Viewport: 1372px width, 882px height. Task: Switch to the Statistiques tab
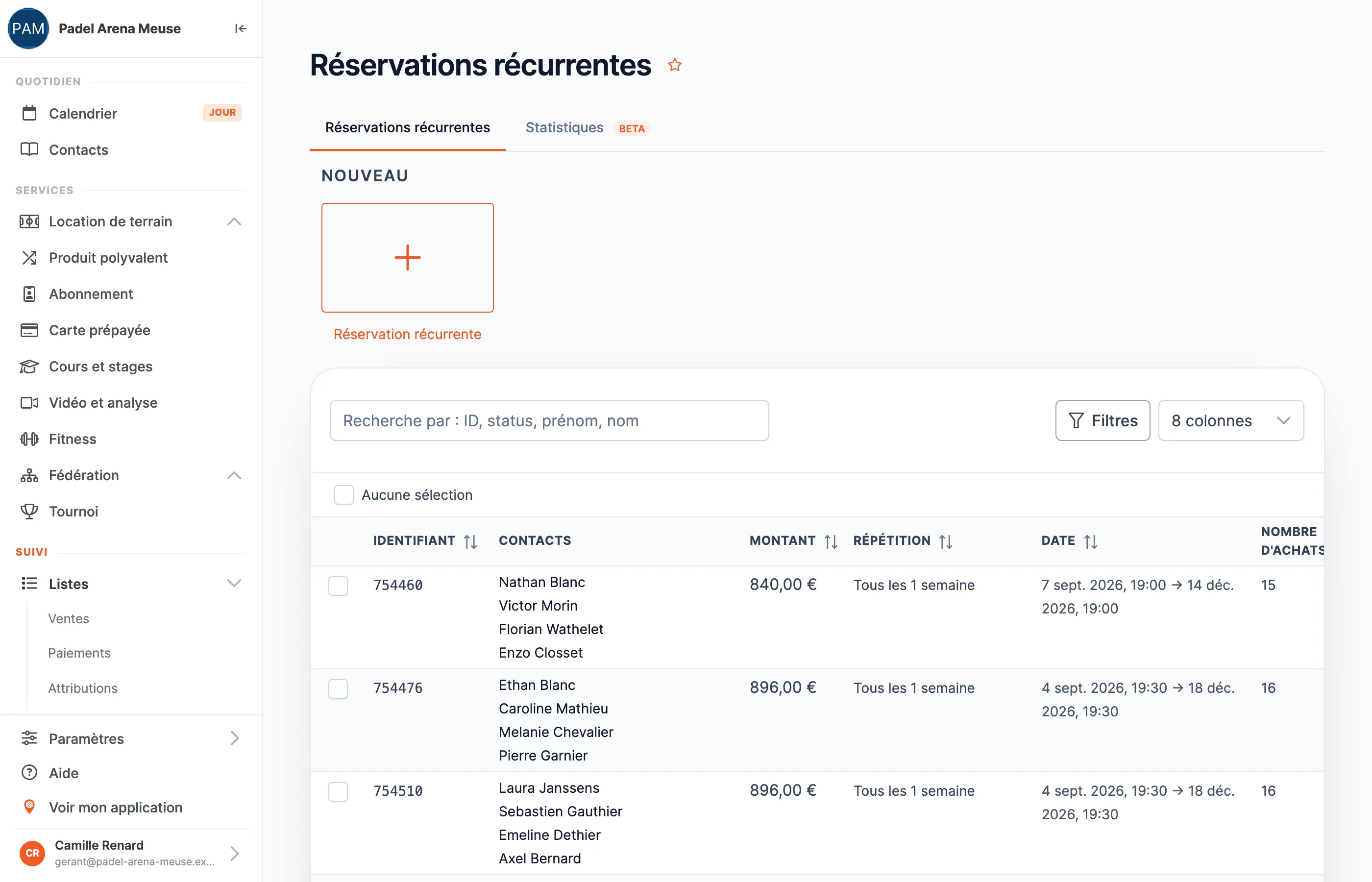click(x=588, y=128)
